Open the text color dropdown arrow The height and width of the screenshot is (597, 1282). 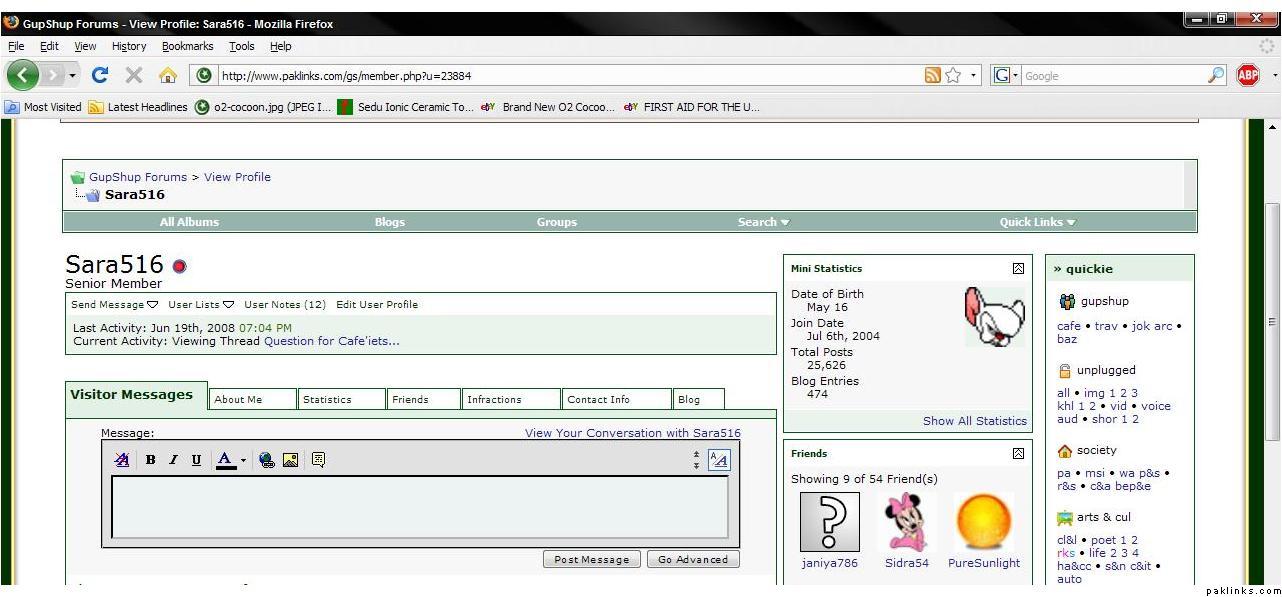tap(243, 461)
